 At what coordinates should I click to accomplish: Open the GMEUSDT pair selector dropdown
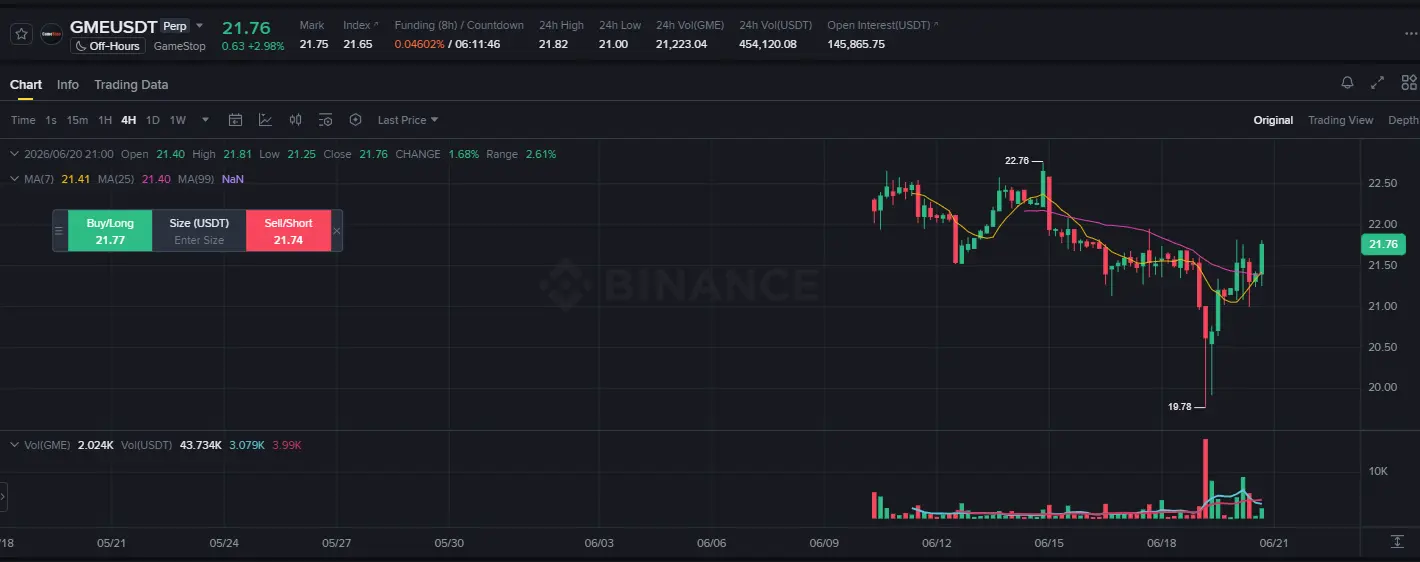point(199,26)
